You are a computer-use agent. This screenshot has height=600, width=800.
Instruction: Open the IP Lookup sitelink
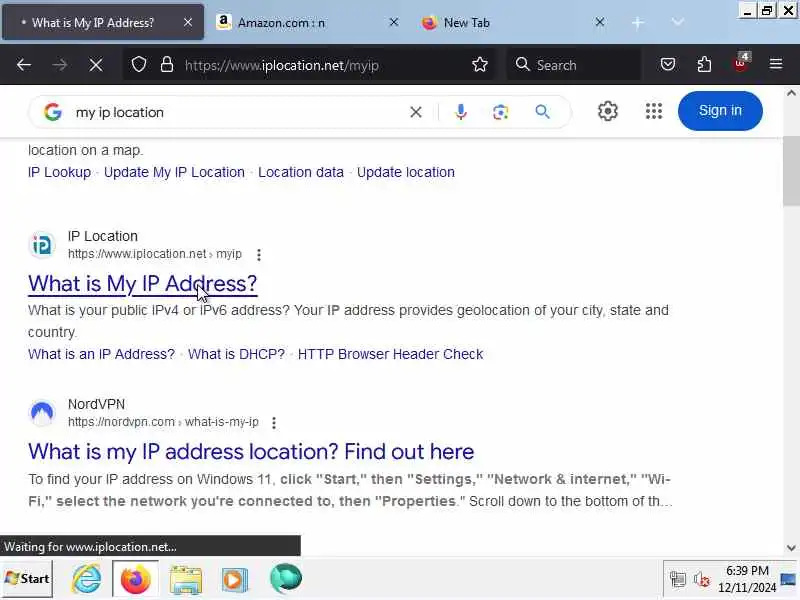(59, 172)
